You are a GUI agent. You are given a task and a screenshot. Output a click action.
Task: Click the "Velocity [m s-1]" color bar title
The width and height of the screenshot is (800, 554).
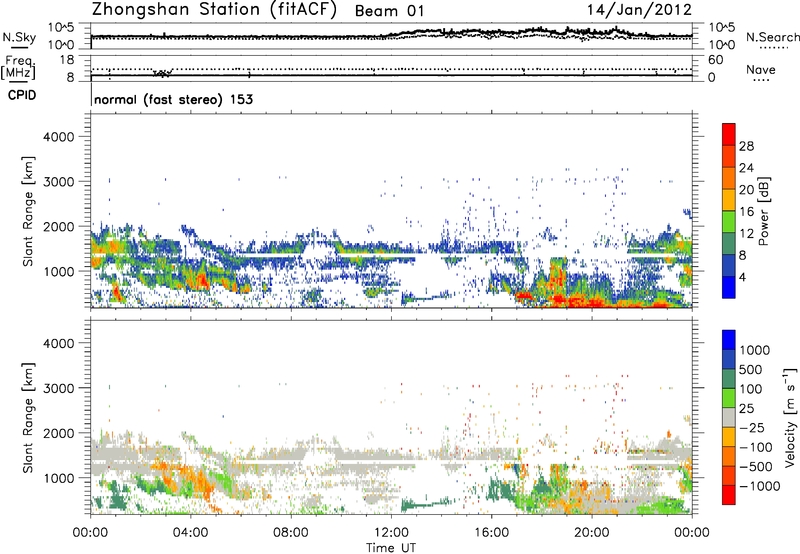tap(790, 417)
